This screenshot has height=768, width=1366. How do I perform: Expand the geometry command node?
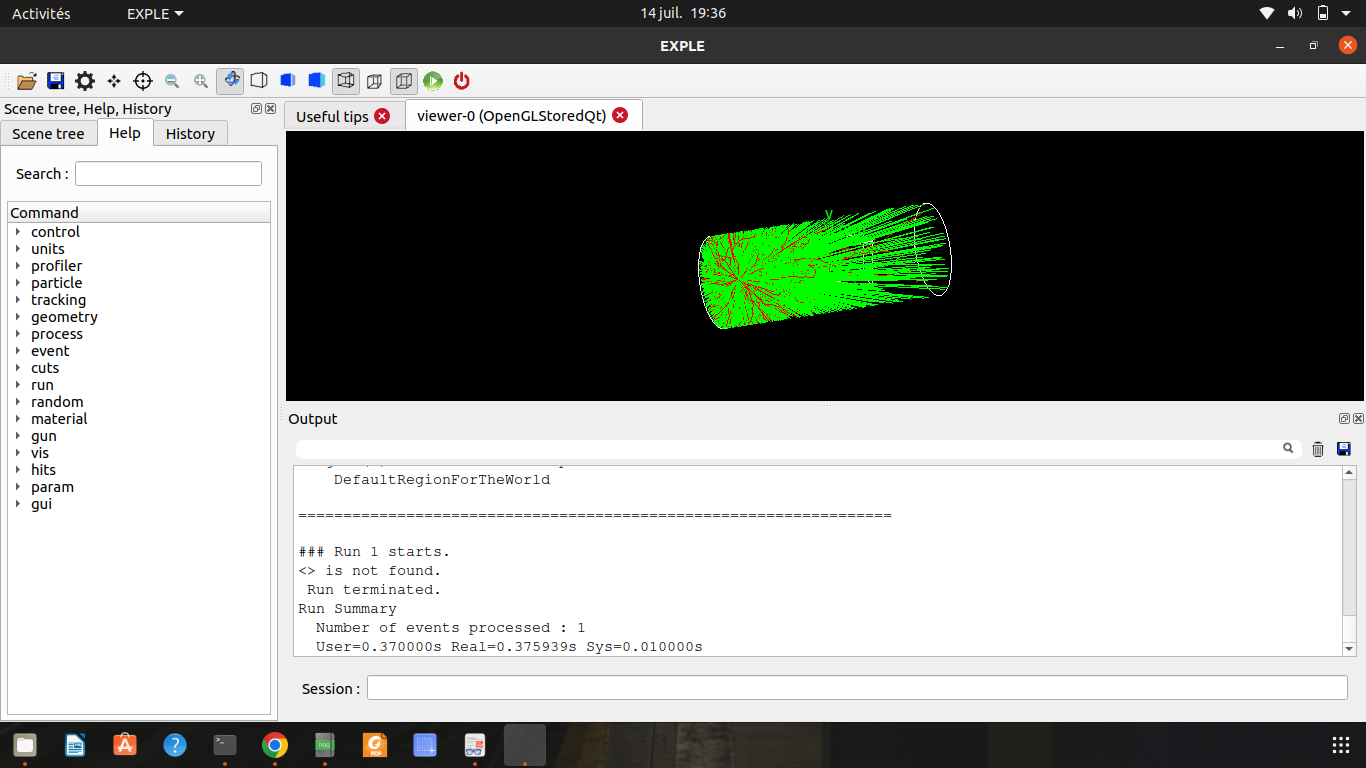click(x=18, y=317)
